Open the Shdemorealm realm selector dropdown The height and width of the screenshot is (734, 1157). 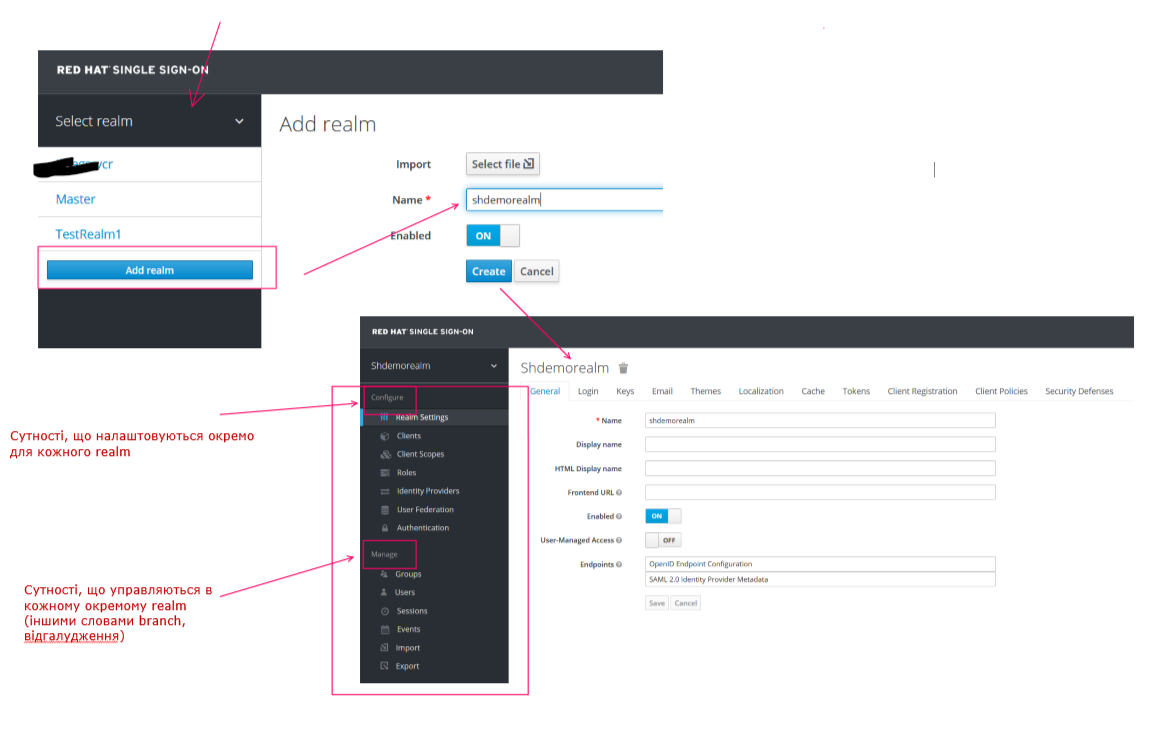[433, 366]
